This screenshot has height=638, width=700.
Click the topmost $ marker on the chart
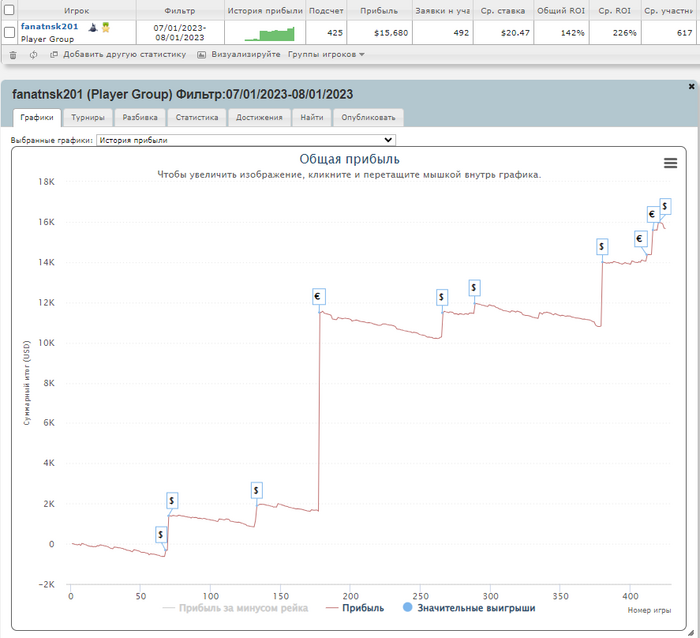point(665,206)
